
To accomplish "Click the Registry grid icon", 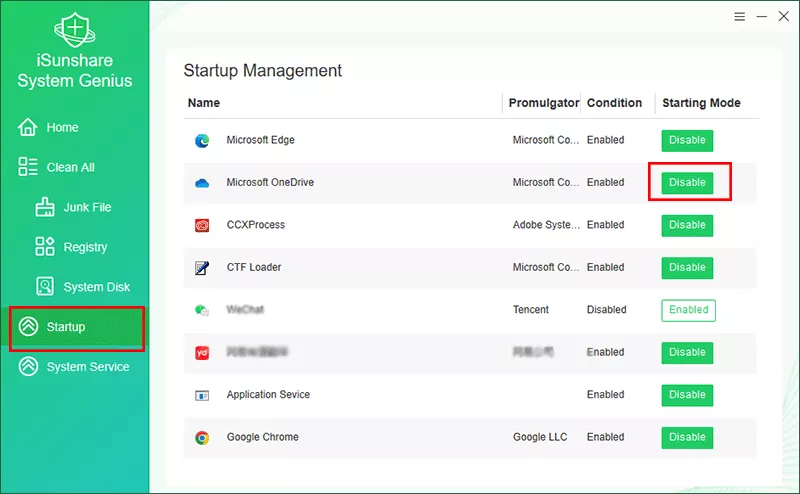I will [45, 246].
